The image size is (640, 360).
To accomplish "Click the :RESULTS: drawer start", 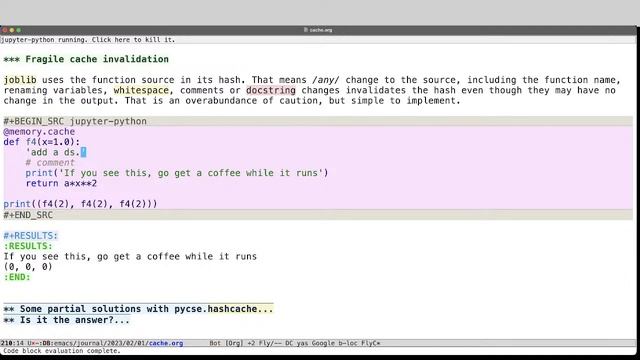I will click(28, 246).
